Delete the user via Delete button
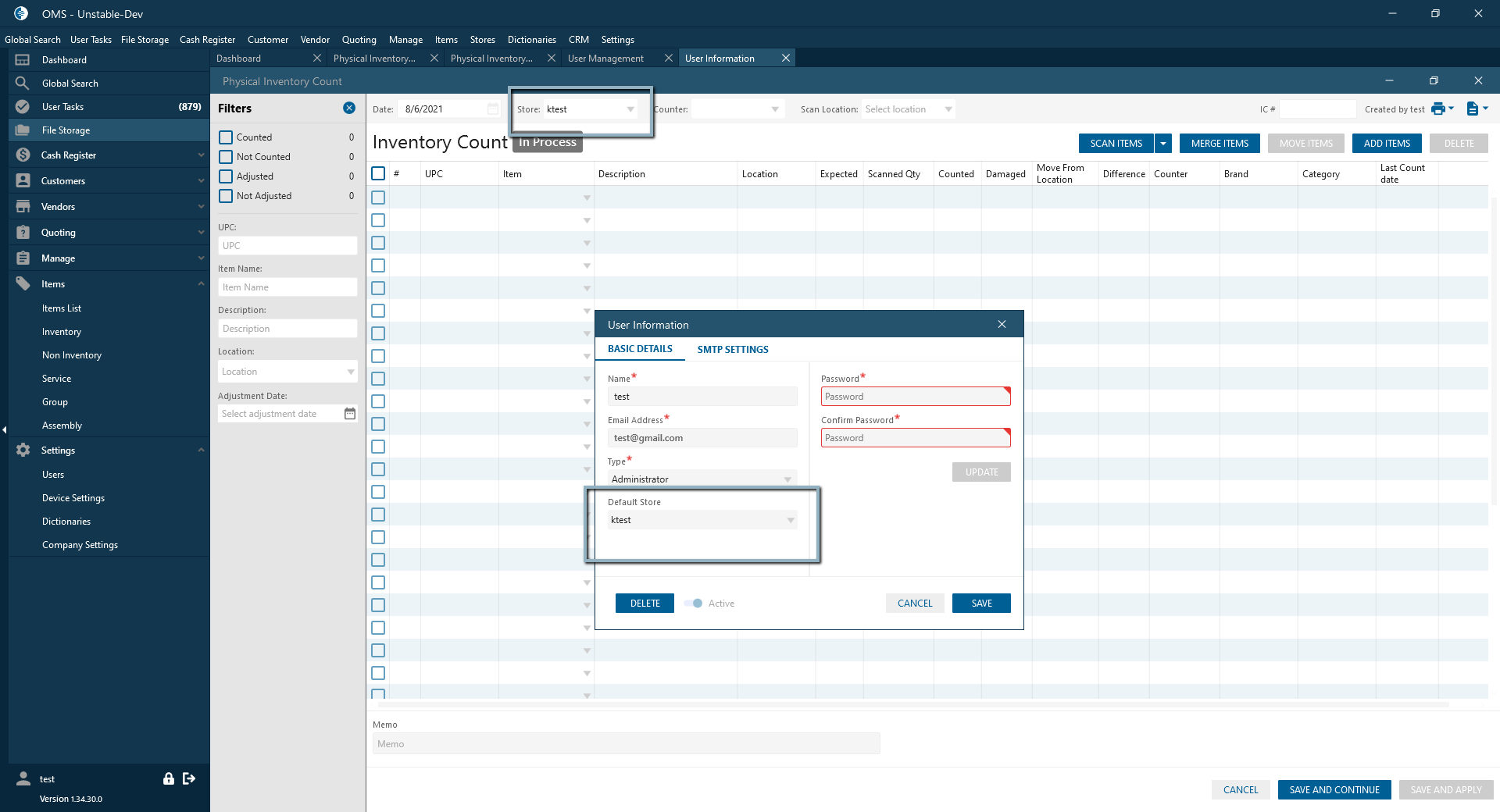Image resolution: width=1500 pixels, height=812 pixels. (x=645, y=604)
